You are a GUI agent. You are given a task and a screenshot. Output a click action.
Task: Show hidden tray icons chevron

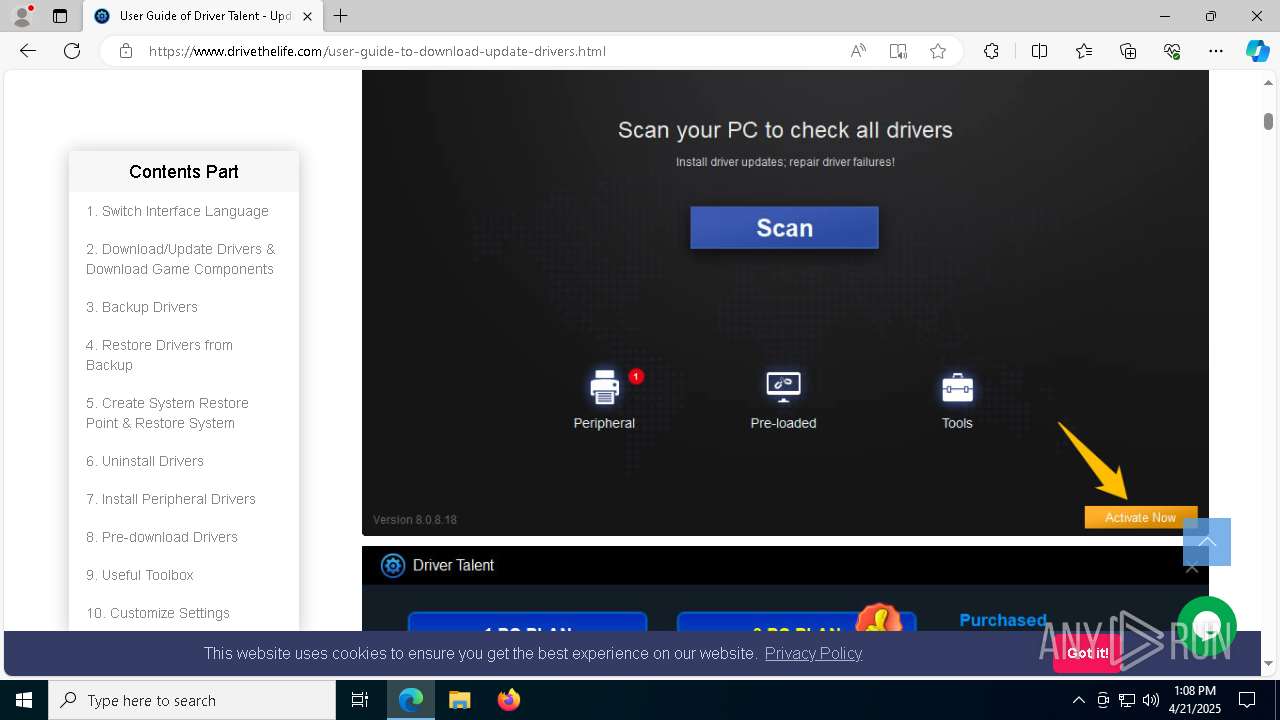pos(1078,700)
